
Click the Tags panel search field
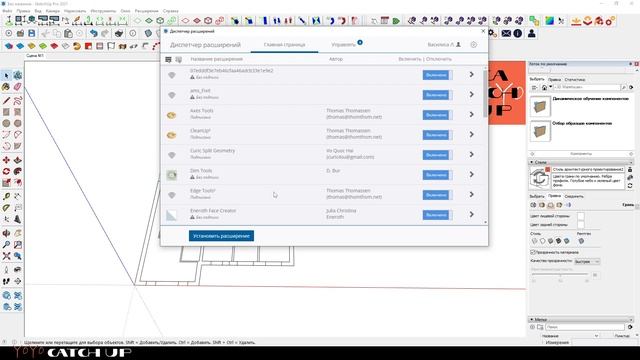[x=585, y=327]
